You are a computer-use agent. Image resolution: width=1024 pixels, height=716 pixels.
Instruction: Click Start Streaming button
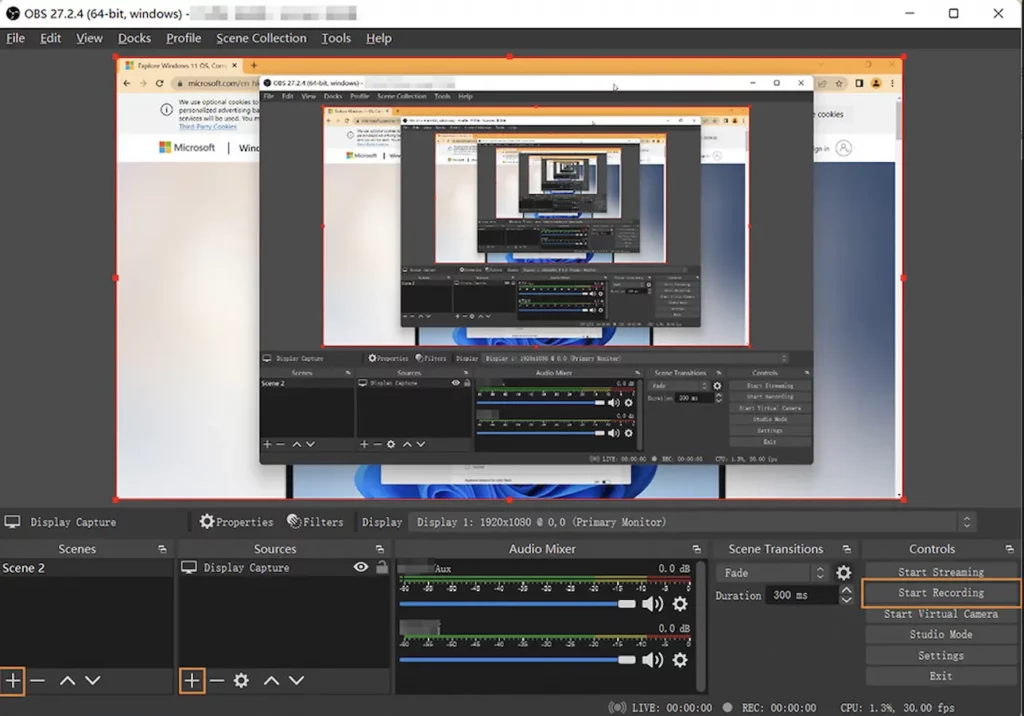coord(940,572)
